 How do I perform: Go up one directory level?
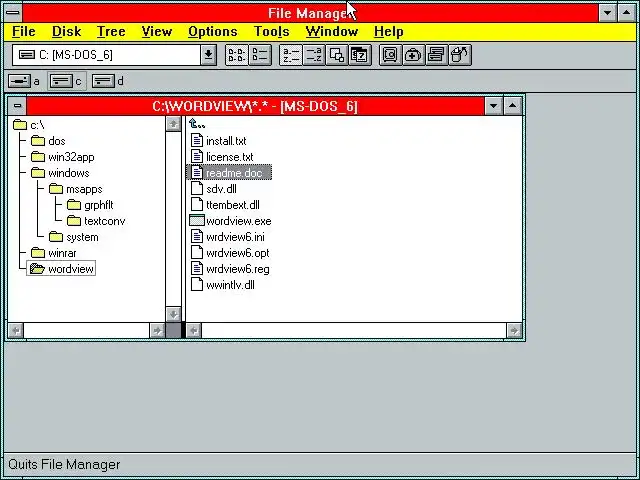pyautogui.click(x=198, y=124)
